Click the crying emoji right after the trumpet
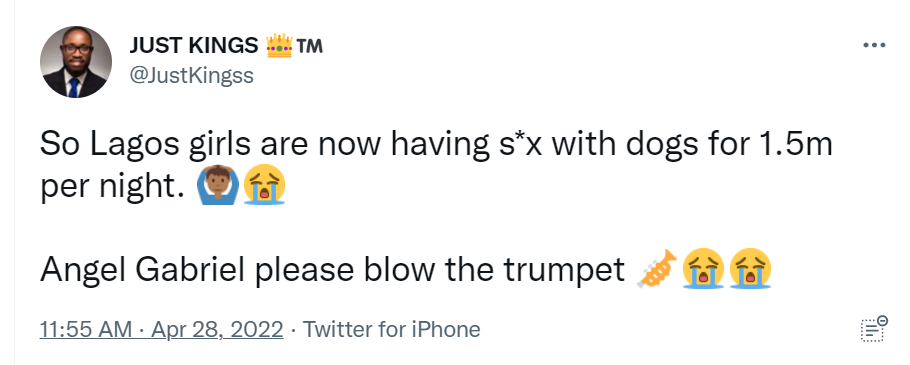The height and width of the screenshot is (365, 910). [x=703, y=269]
